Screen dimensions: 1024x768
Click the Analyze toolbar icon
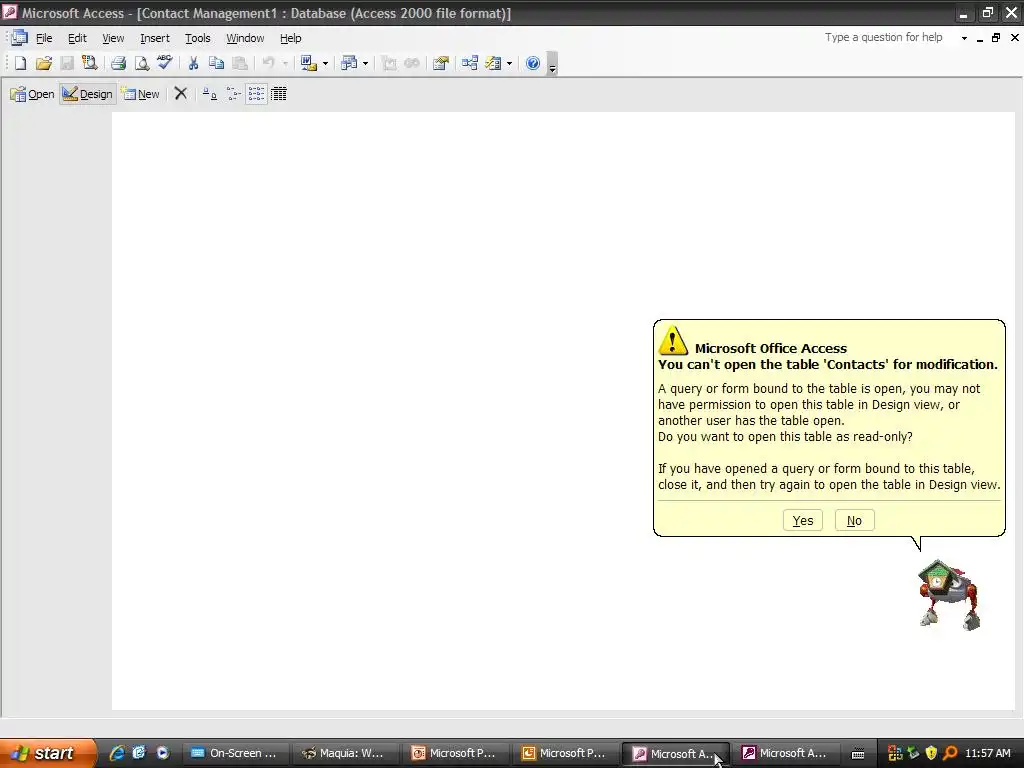pos(349,63)
